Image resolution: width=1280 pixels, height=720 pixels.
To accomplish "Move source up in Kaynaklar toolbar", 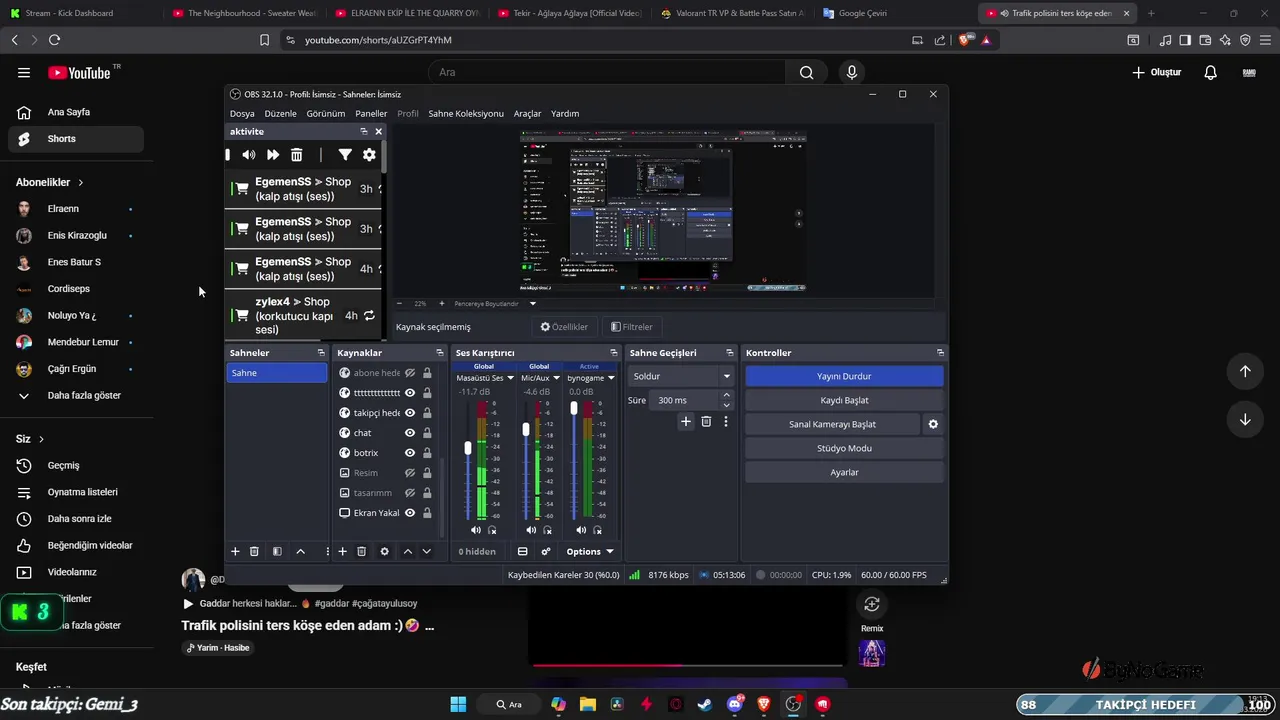I will 407,551.
